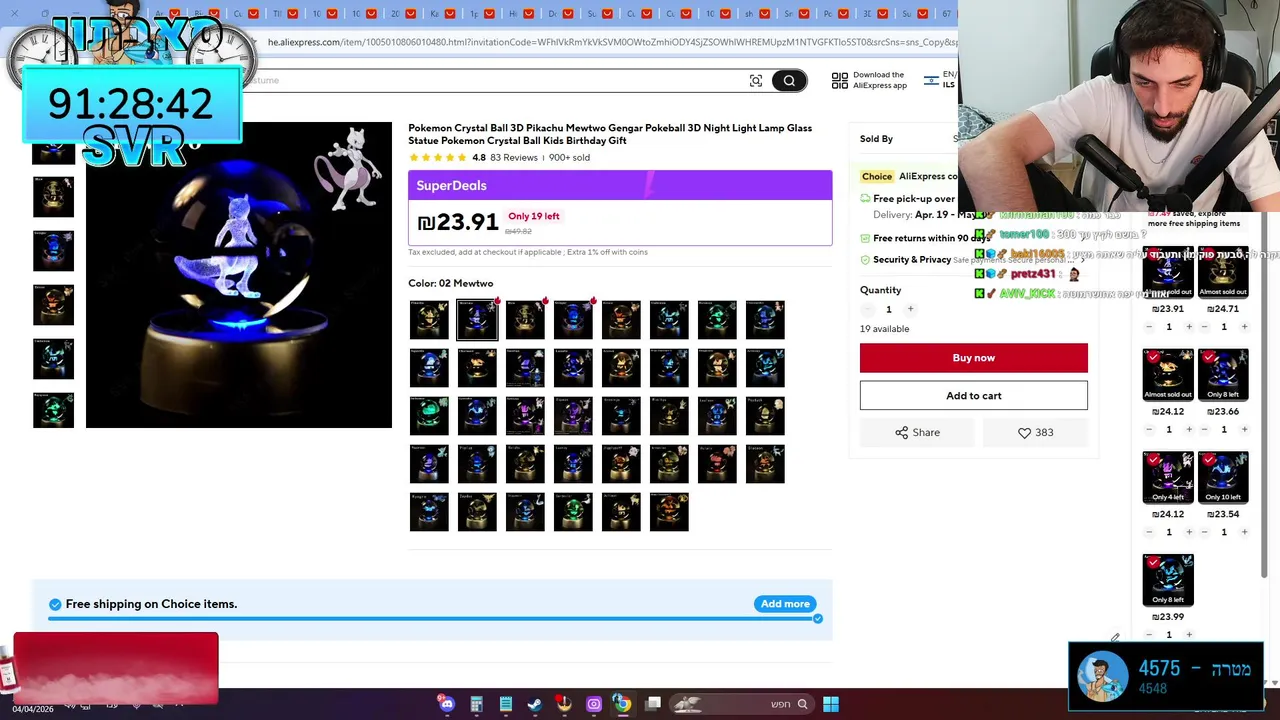Viewport: 1280px width, 720px height.
Task: Click the main Mewtwo product image
Action: point(239,275)
